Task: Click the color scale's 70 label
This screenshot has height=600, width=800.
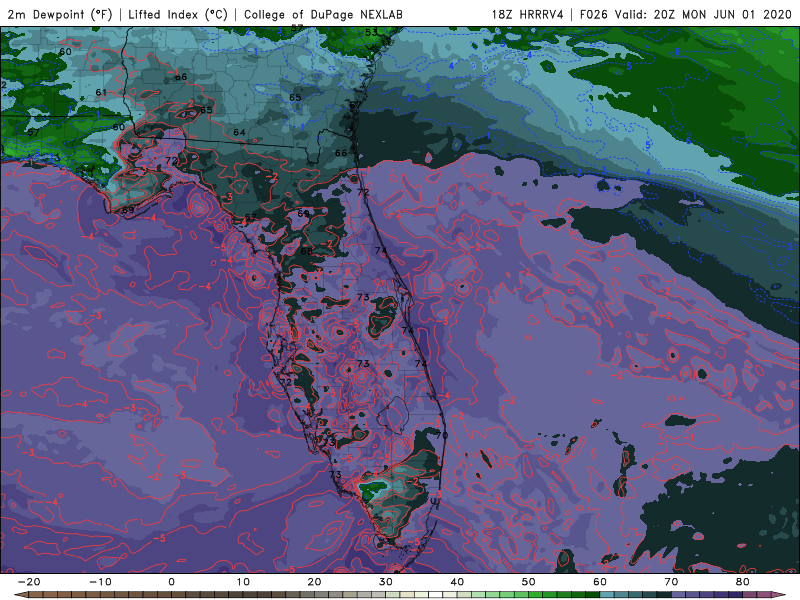Action: (671, 582)
